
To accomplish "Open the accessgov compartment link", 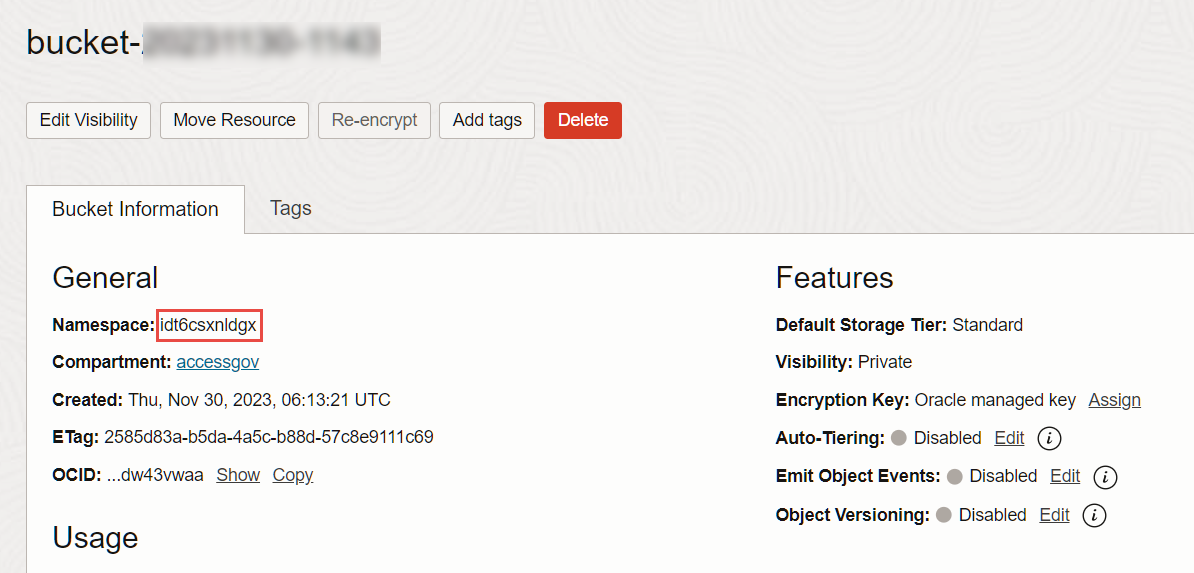I will (x=218, y=362).
